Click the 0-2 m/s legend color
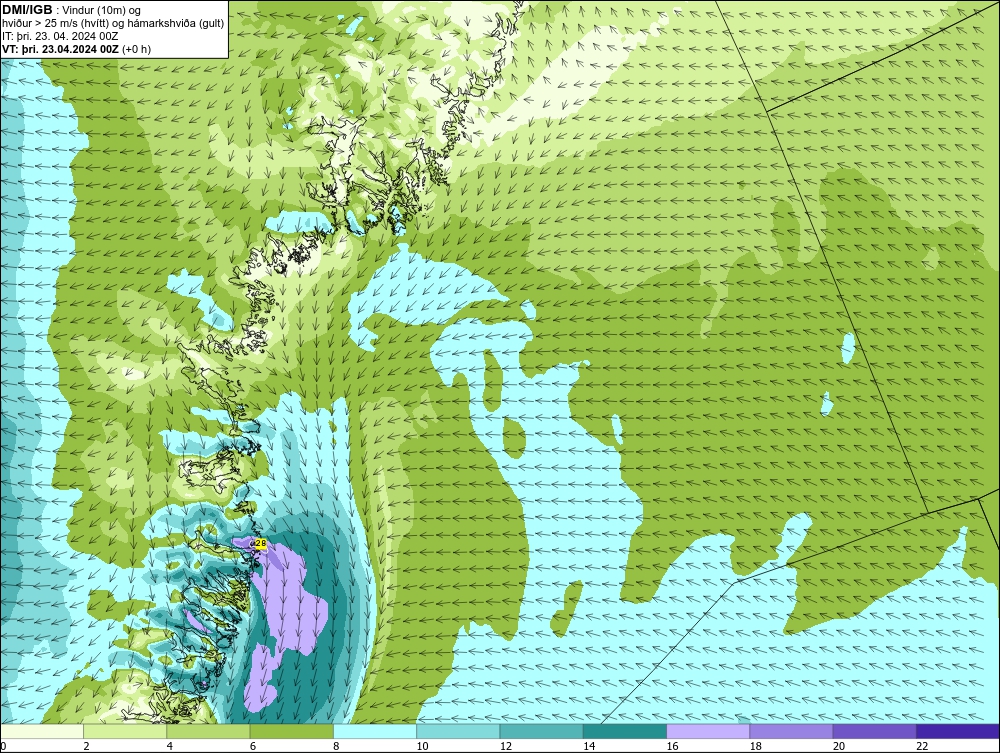 pos(42,731)
